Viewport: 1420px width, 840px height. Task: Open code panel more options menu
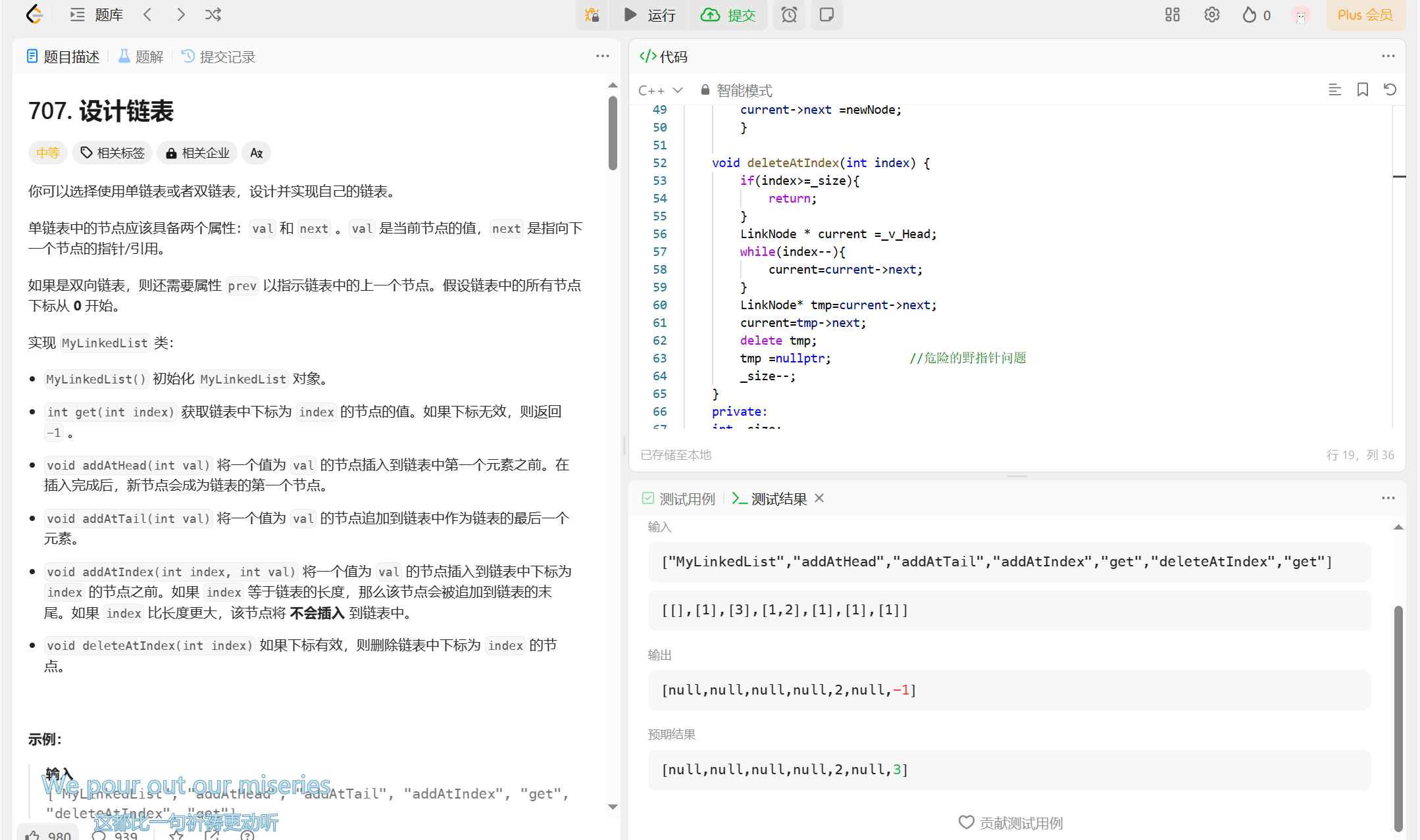point(1388,56)
